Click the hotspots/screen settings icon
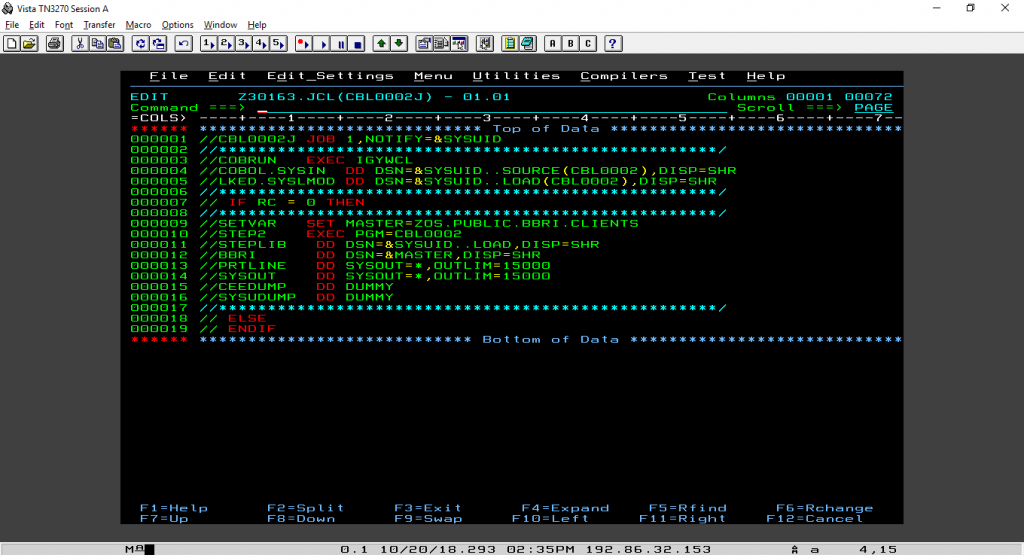1024x558 pixels. (459, 44)
